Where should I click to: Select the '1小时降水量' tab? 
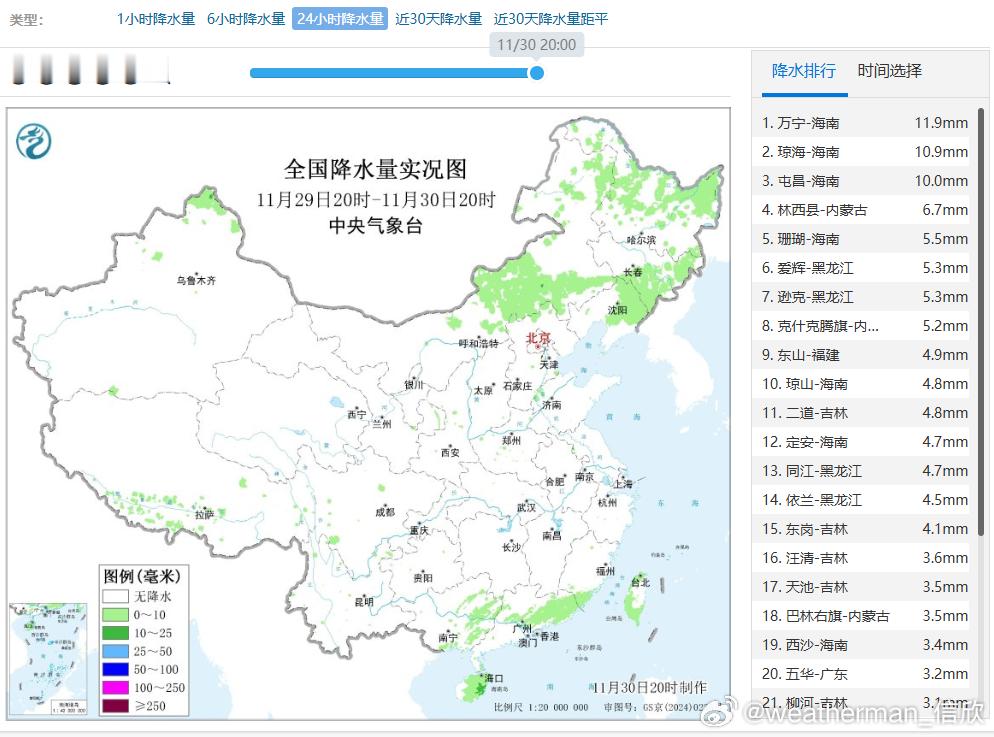click(x=156, y=17)
